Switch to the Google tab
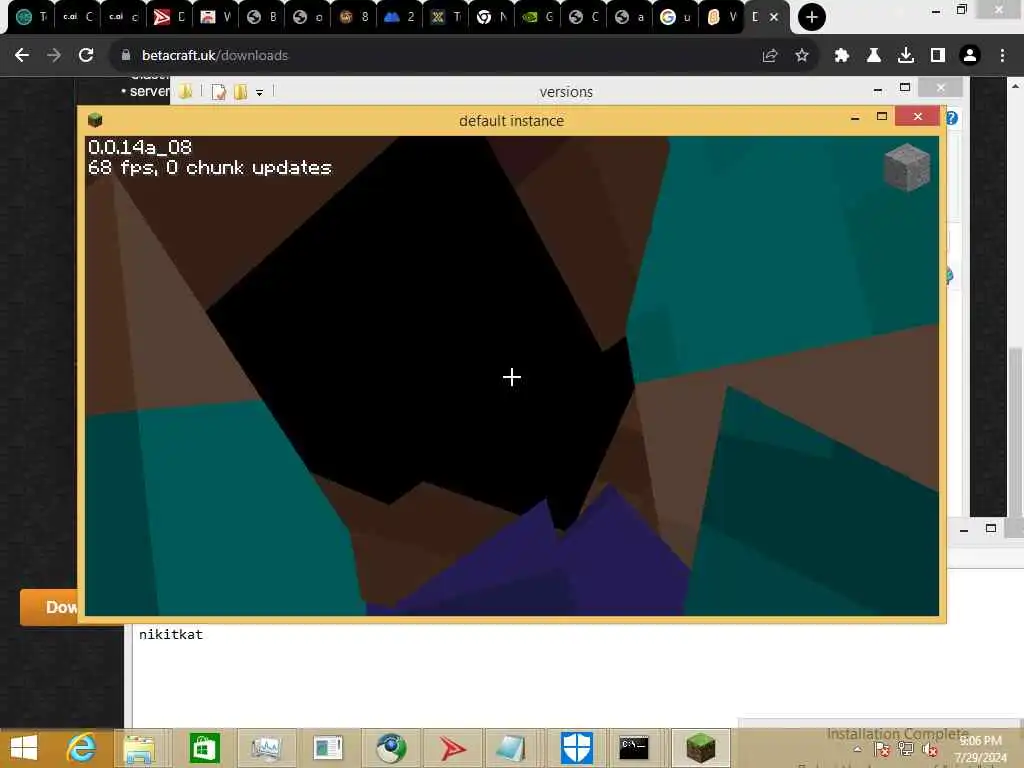 [x=675, y=17]
